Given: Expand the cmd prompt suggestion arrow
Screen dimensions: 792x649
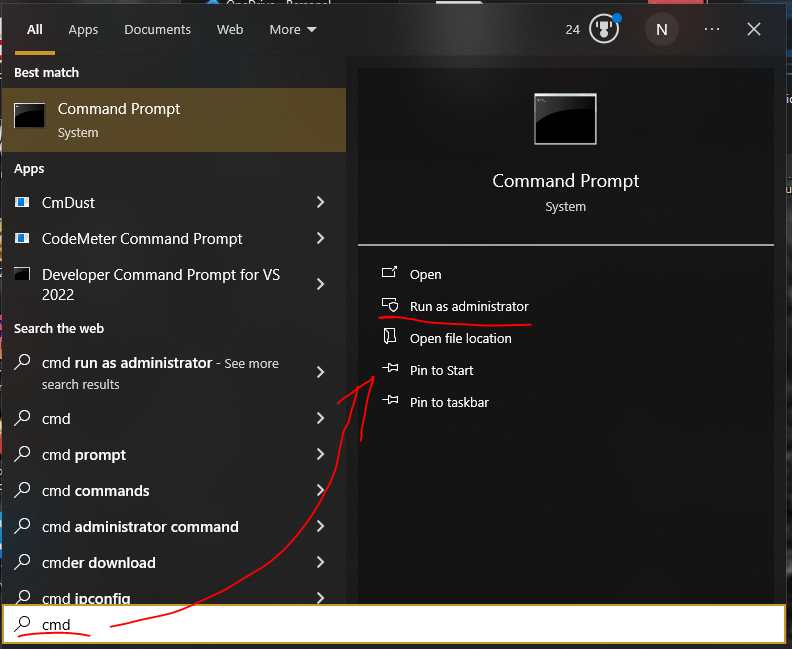Looking at the screenshot, I should point(320,455).
